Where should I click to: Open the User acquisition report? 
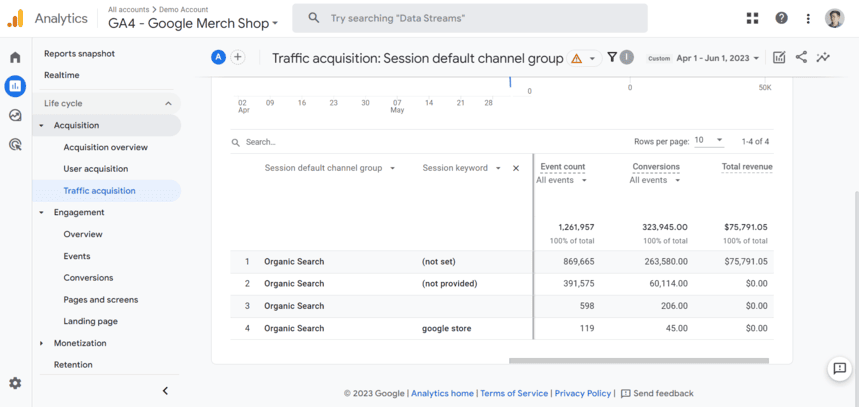coord(96,169)
